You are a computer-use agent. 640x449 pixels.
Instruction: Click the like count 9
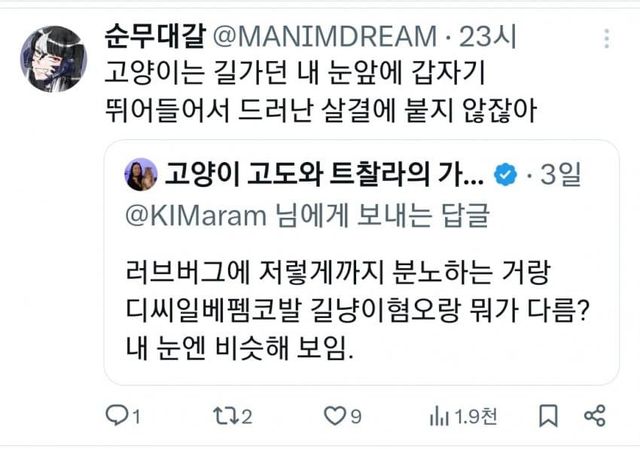tap(356, 417)
